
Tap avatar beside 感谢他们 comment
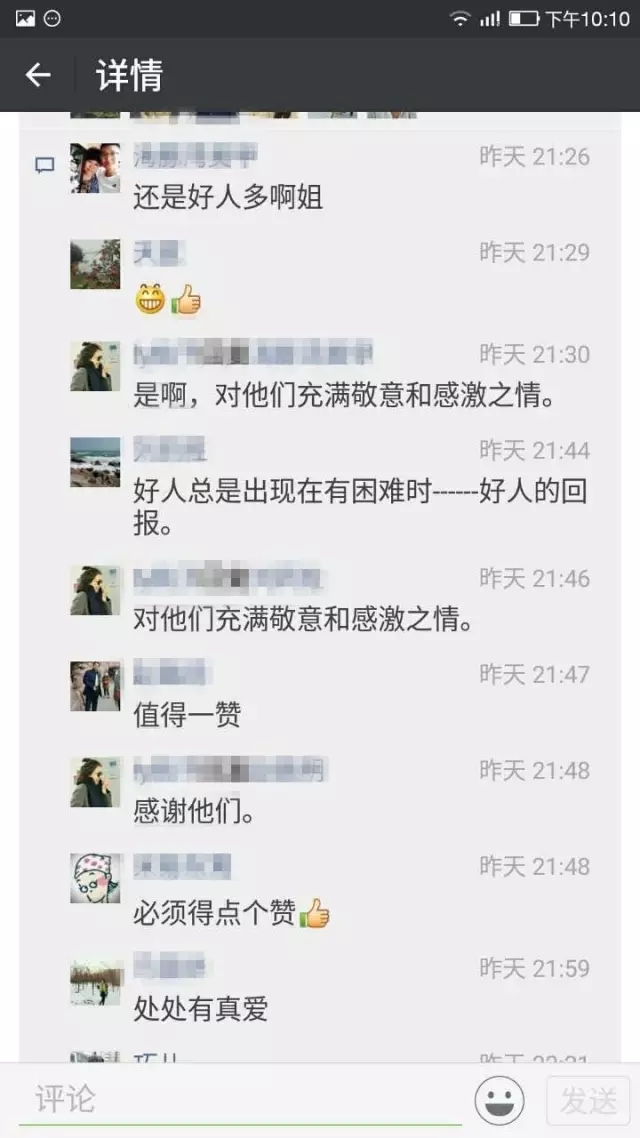point(95,782)
